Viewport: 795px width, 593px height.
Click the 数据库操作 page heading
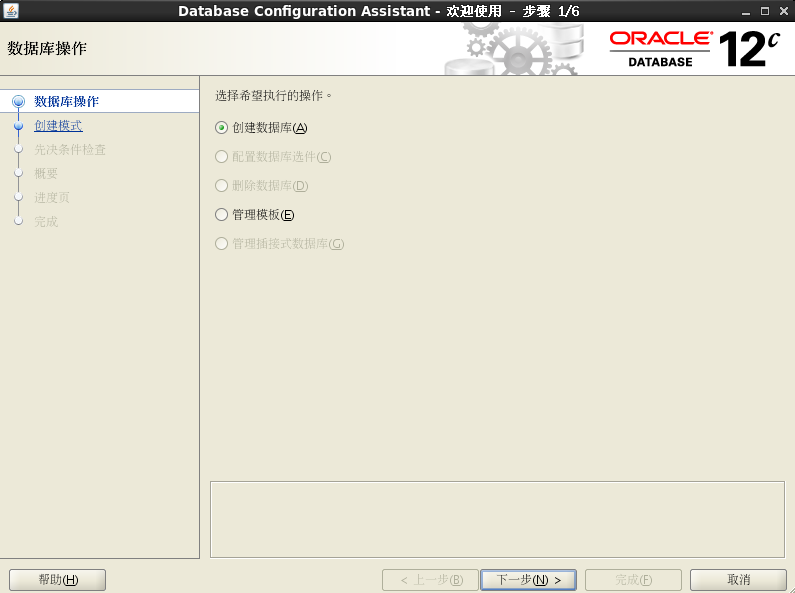(47, 49)
